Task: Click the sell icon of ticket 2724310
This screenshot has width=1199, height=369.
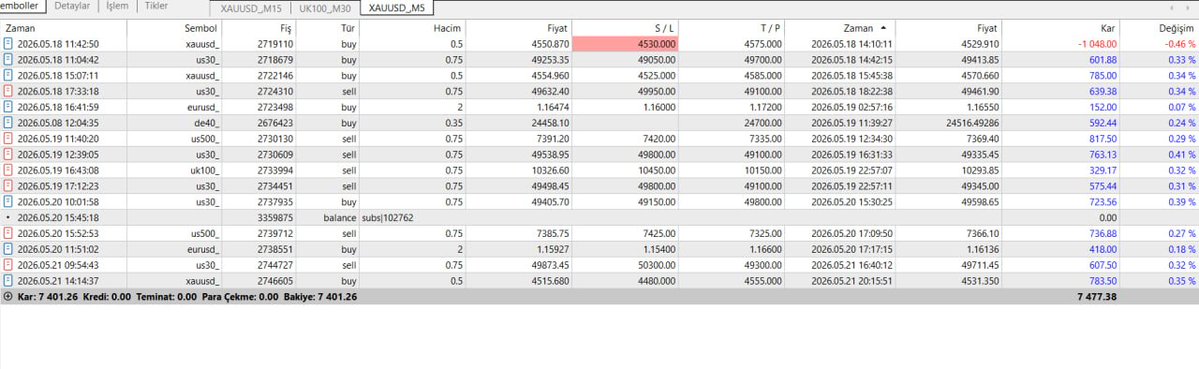Action: click(x=8, y=92)
